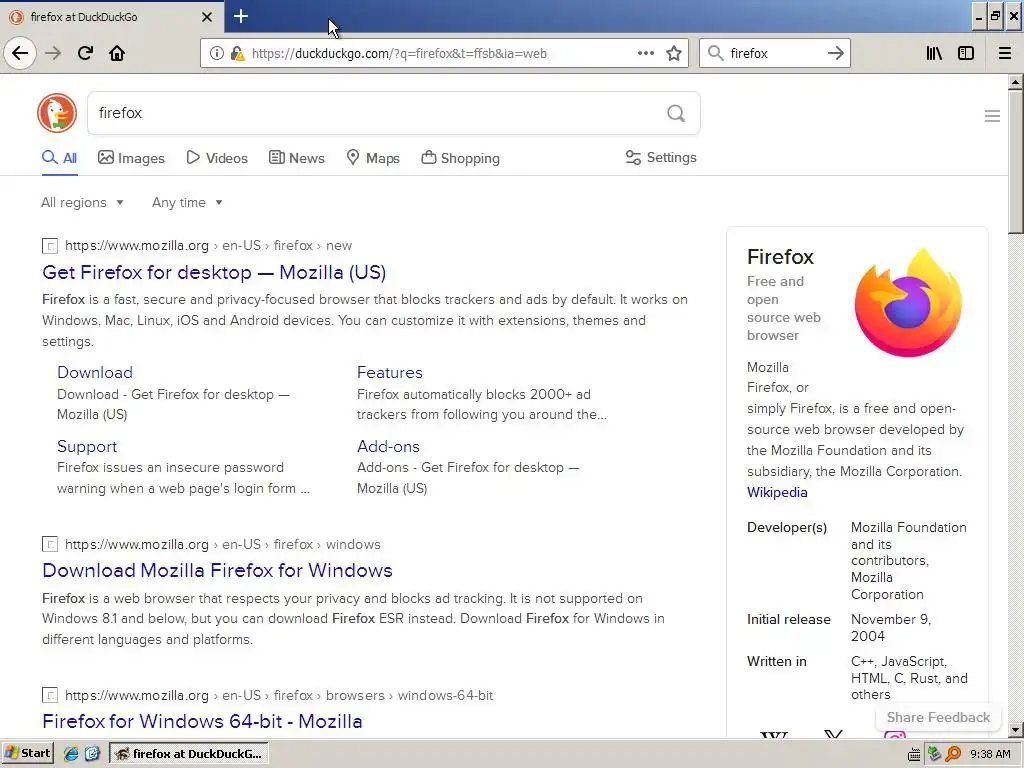Show site information icon in address bar
The image size is (1024, 768).
click(x=216, y=54)
